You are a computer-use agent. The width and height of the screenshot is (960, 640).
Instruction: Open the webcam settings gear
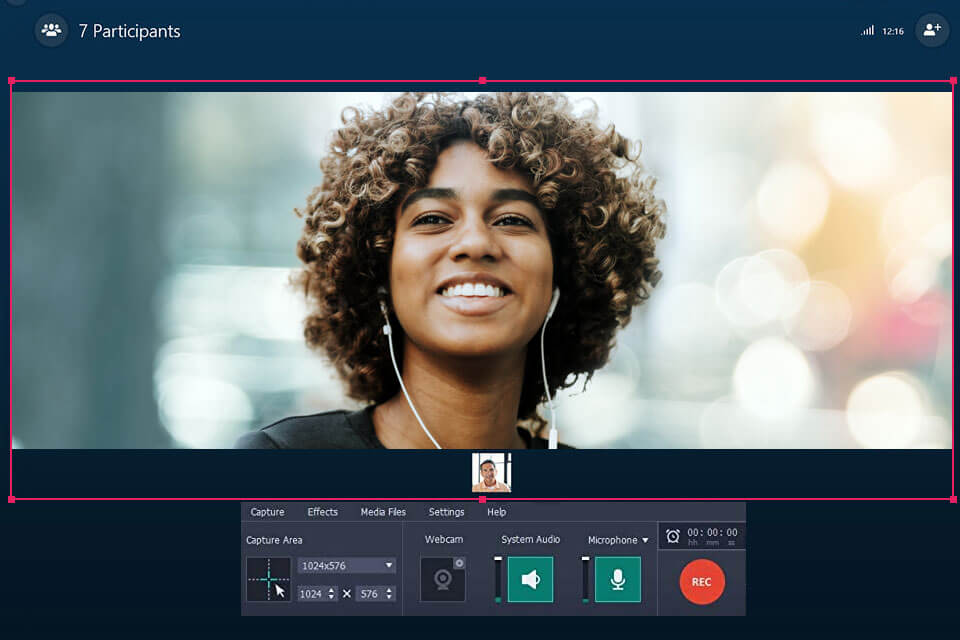[459, 563]
